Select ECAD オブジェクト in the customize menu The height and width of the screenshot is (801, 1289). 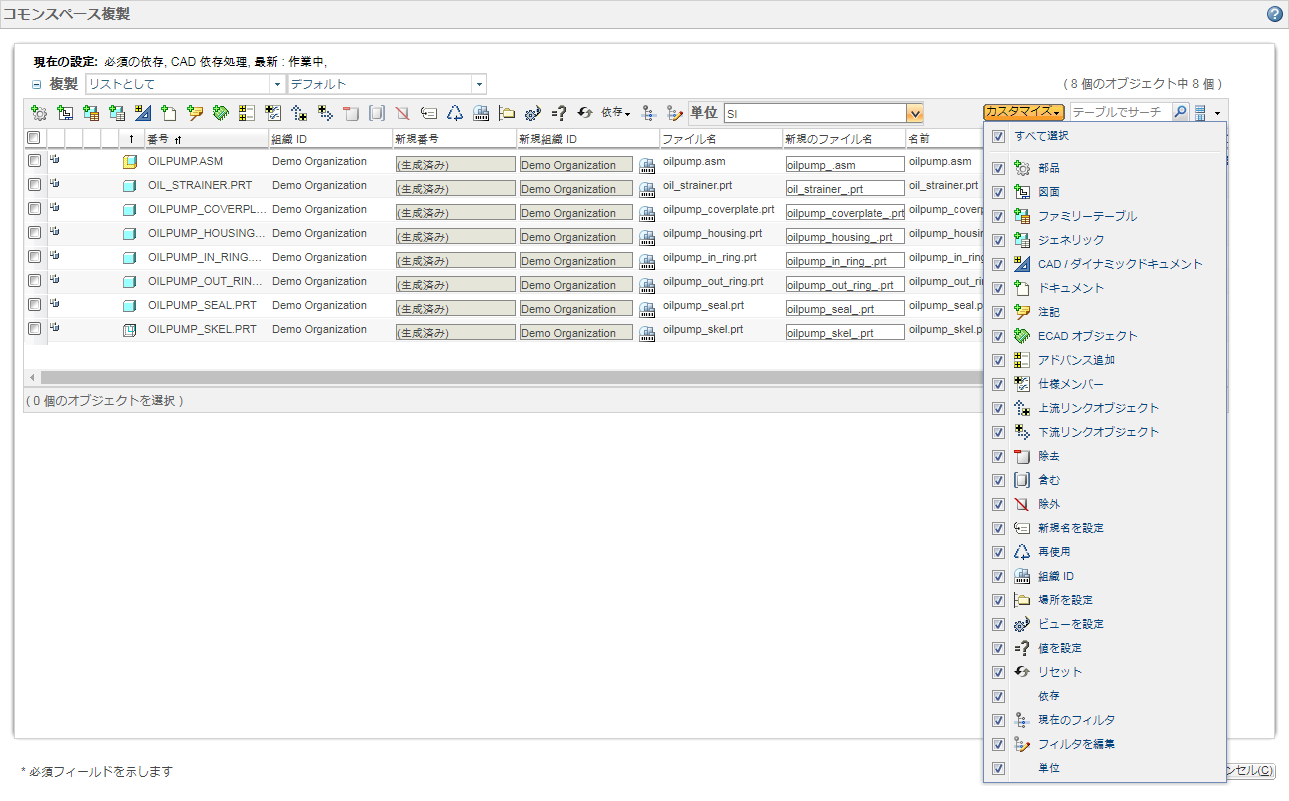coord(1088,336)
